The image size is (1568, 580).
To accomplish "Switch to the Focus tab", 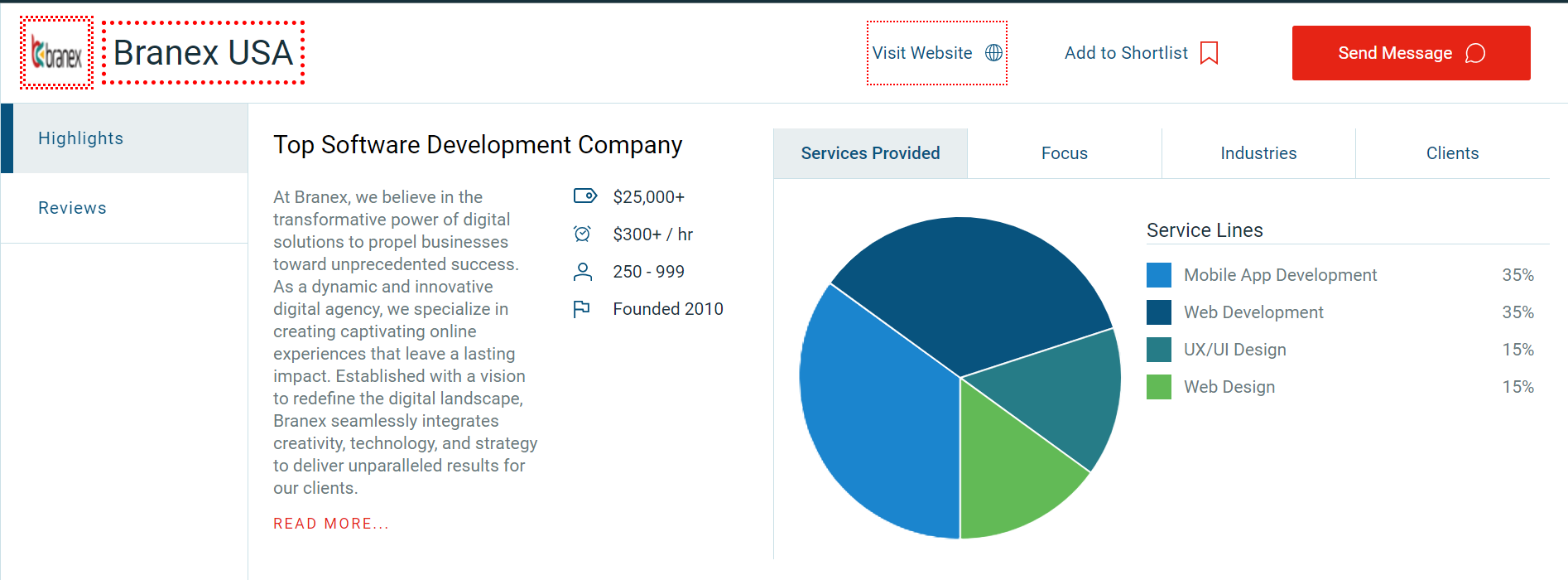I will [x=1065, y=153].
